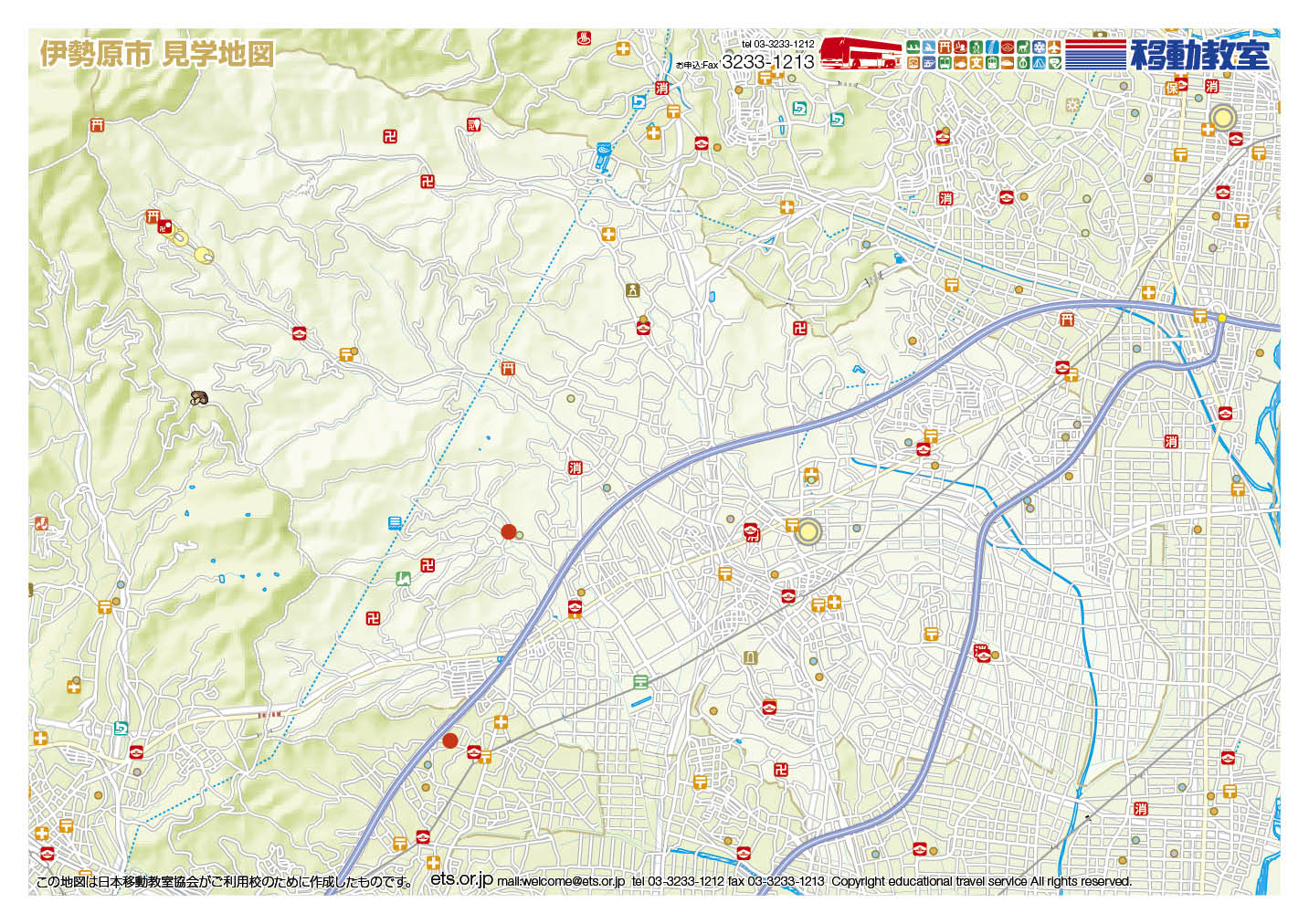Click the blue-and-red striped logo beside 移動教室

point(1095,54)
